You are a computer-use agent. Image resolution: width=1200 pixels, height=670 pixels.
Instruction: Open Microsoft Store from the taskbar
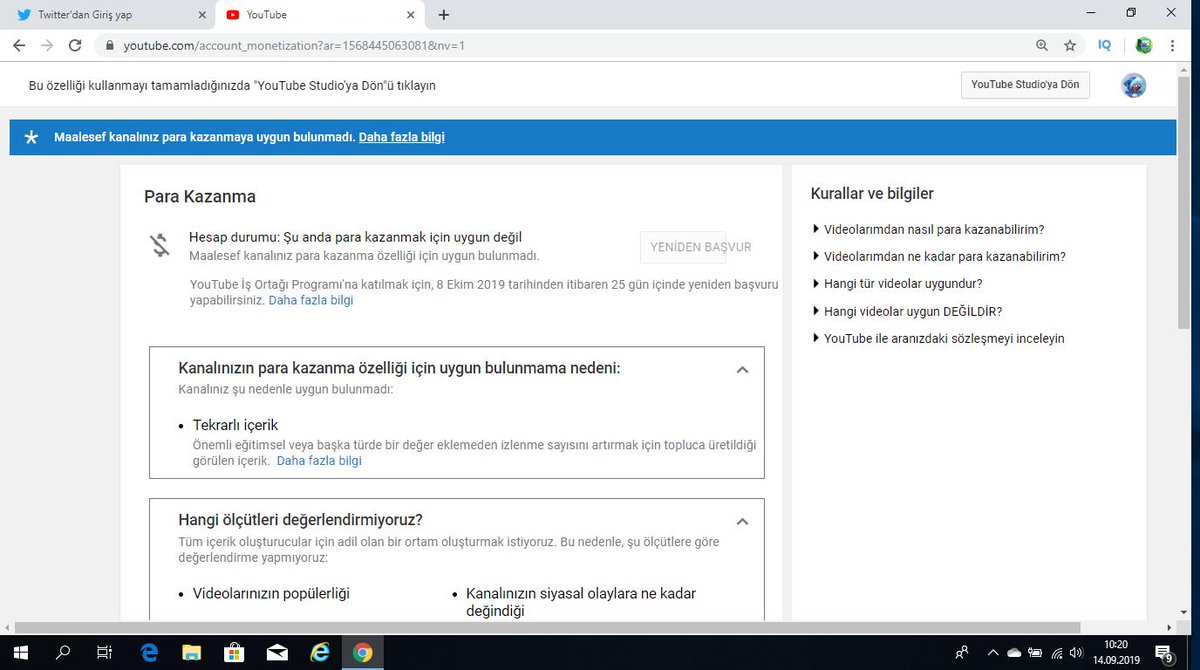click(x=235, y=652)
